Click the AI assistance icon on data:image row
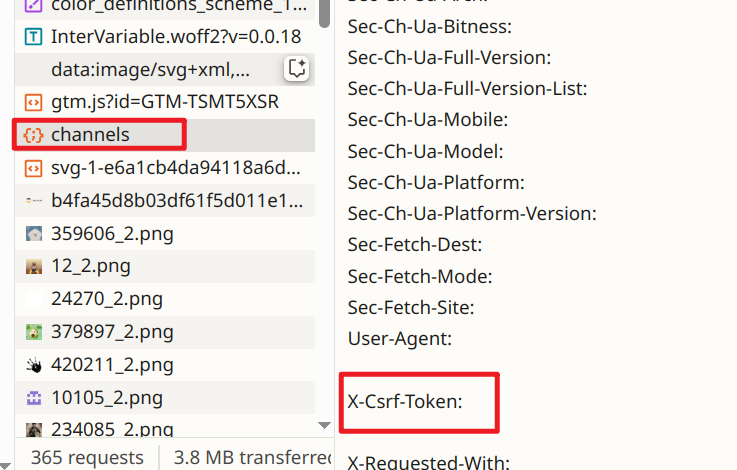 [297, 69]
